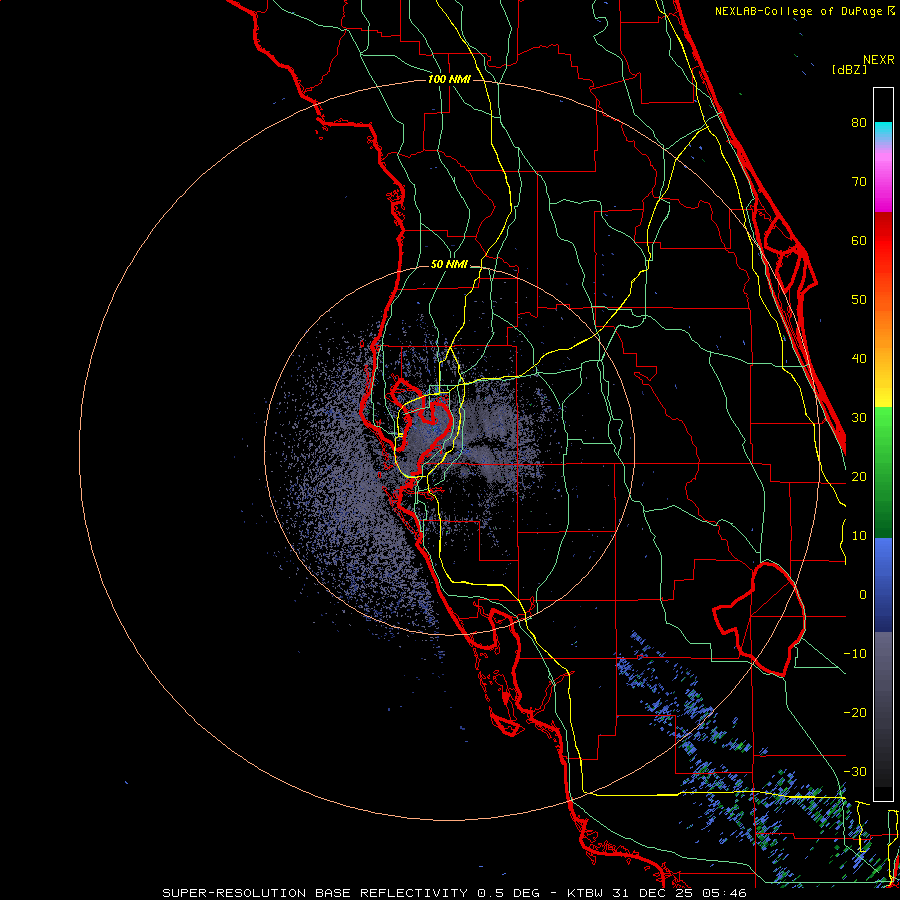The height and width of the screenshot is (900, 900).
Task: Click the -30 value on the dBZ scale
Action: point(855,772)
